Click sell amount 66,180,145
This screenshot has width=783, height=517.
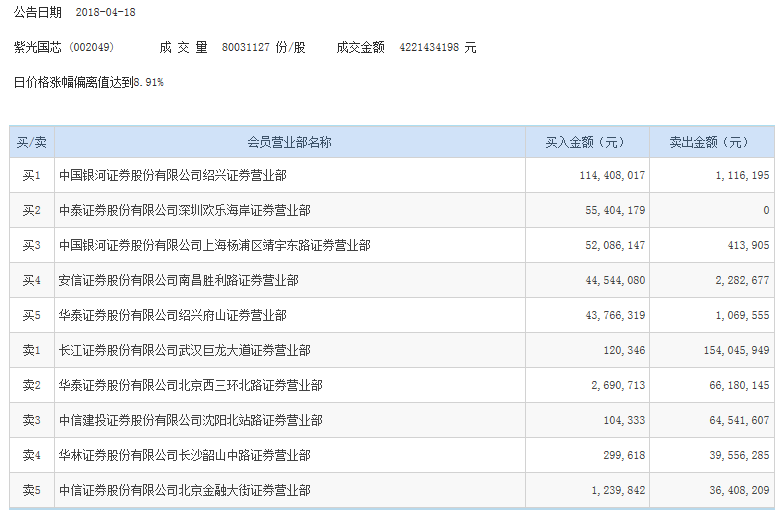pyautogui.click(x=740, y=385)
